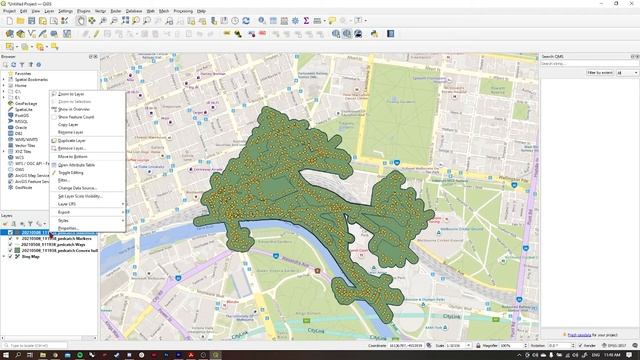Open Select Features tool dropdown arrow

coord(17,47)
